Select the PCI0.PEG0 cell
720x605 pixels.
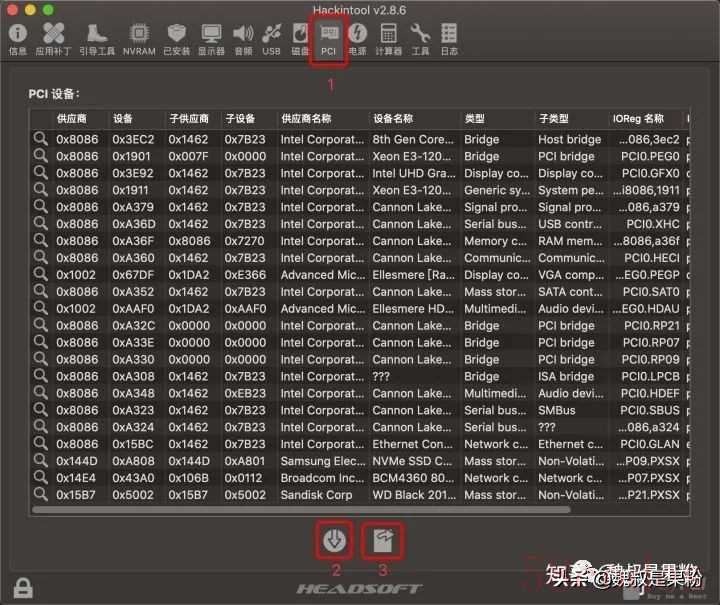(x=650, y=157)
